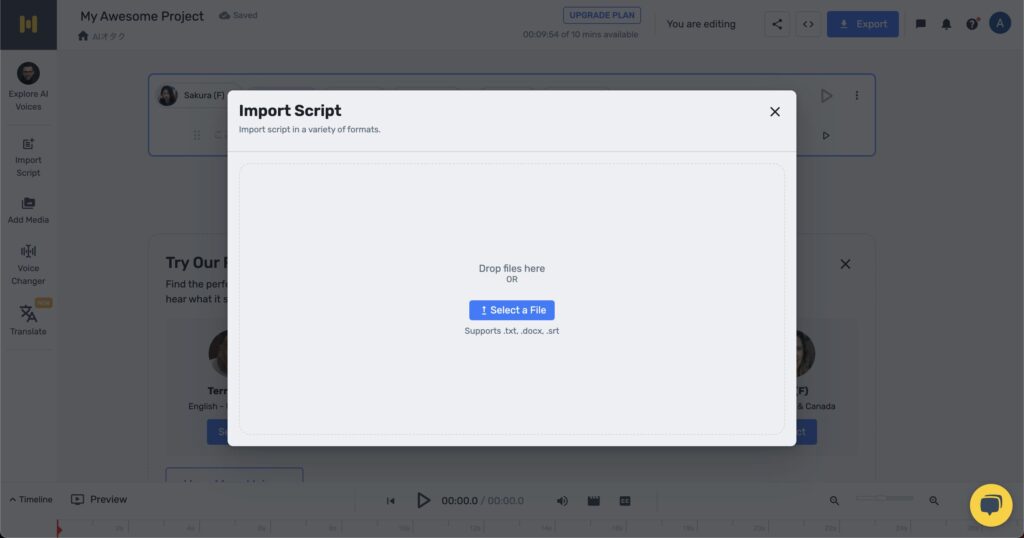
Task: Click the timeline zoom out magnifier
Action: click(x=834, y=501)
